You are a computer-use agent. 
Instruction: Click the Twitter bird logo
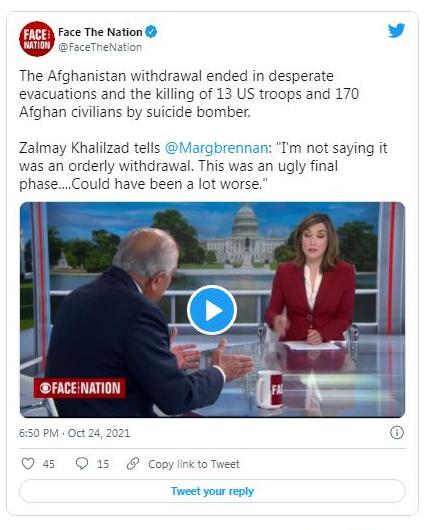[397, 31]
